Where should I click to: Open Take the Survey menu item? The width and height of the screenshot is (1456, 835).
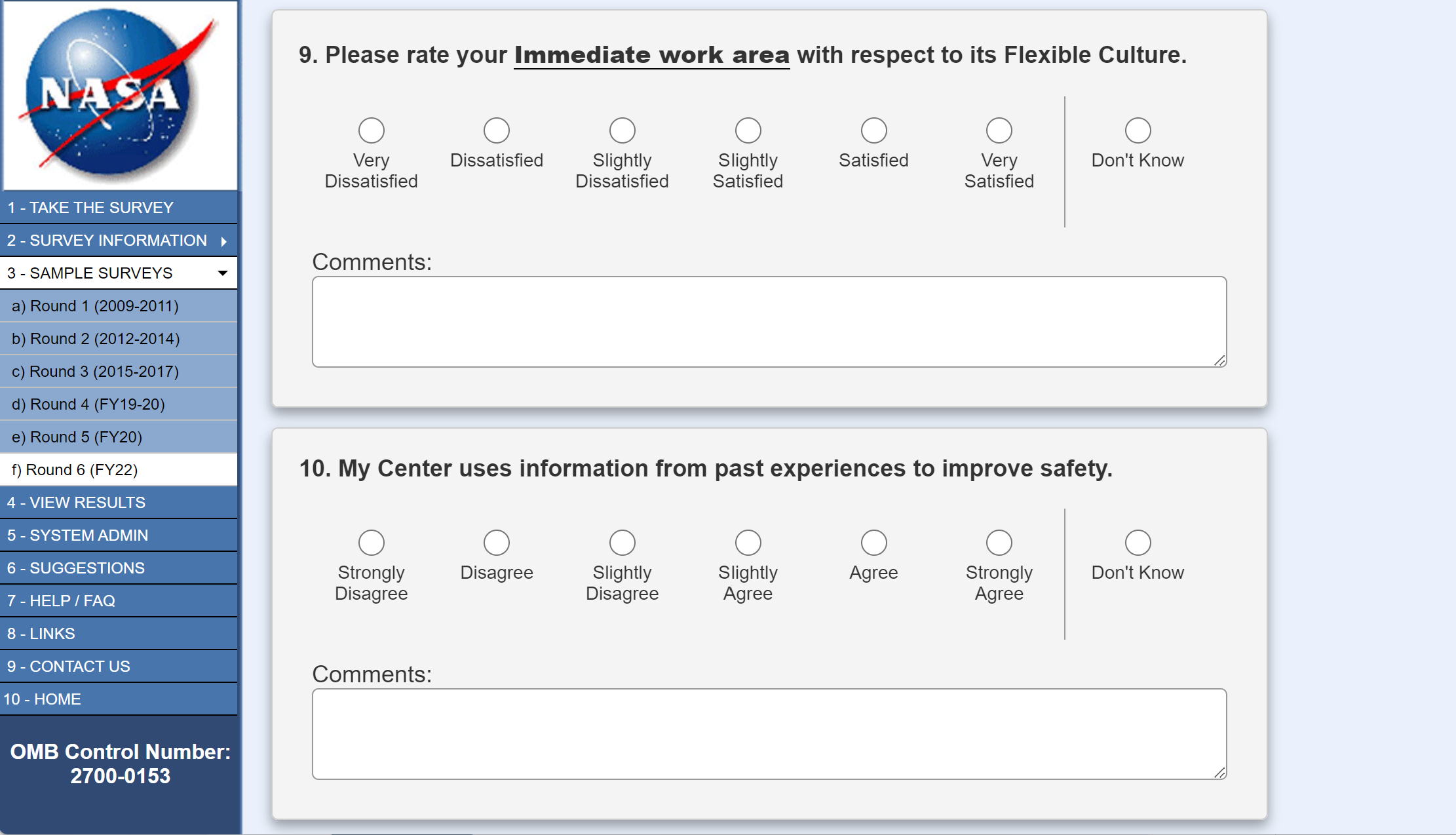point(90,208)
